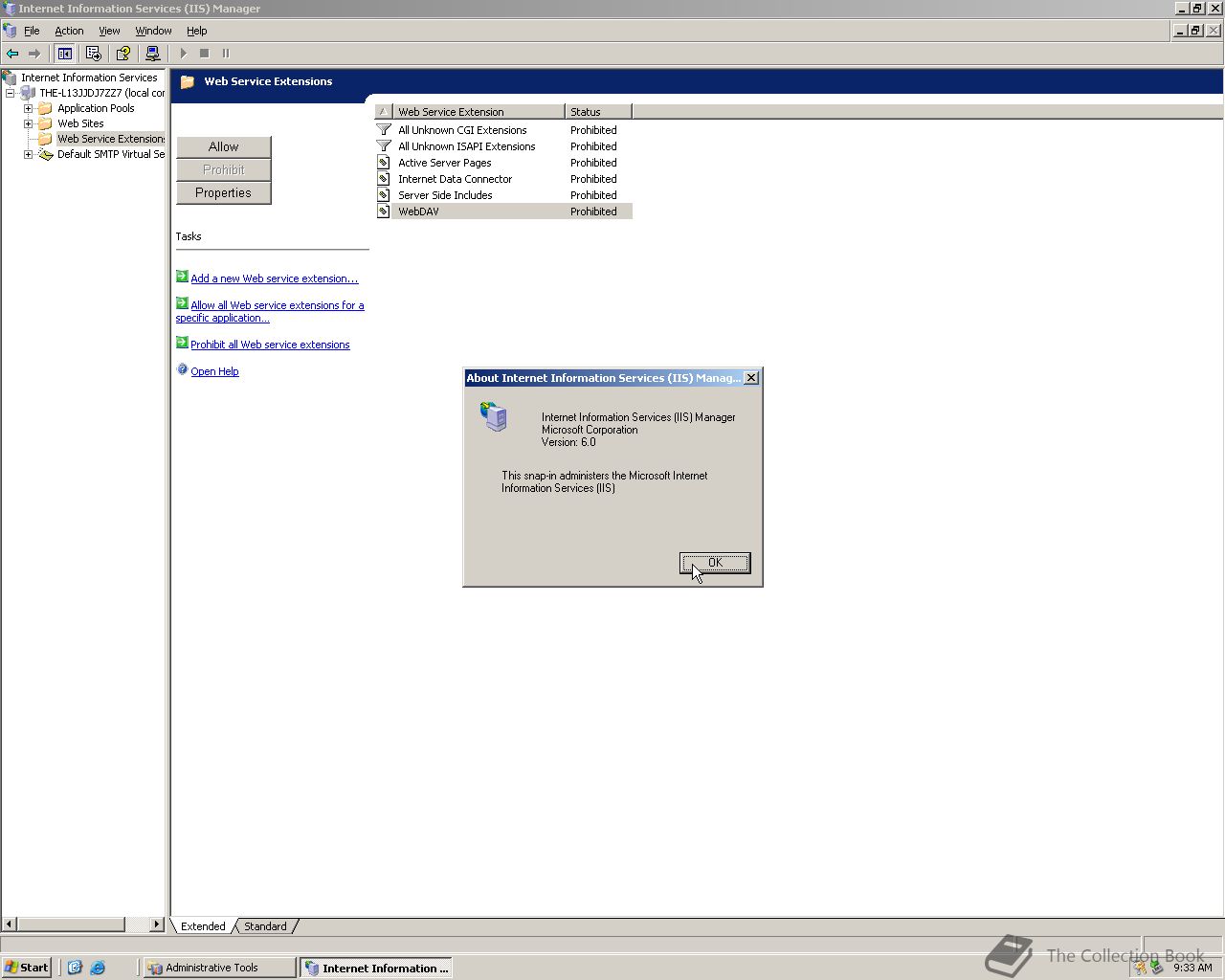This screenshot has height=980, width=1225.
Task: Click the Connect to computer toolbar icon
Action: (152, 54)
